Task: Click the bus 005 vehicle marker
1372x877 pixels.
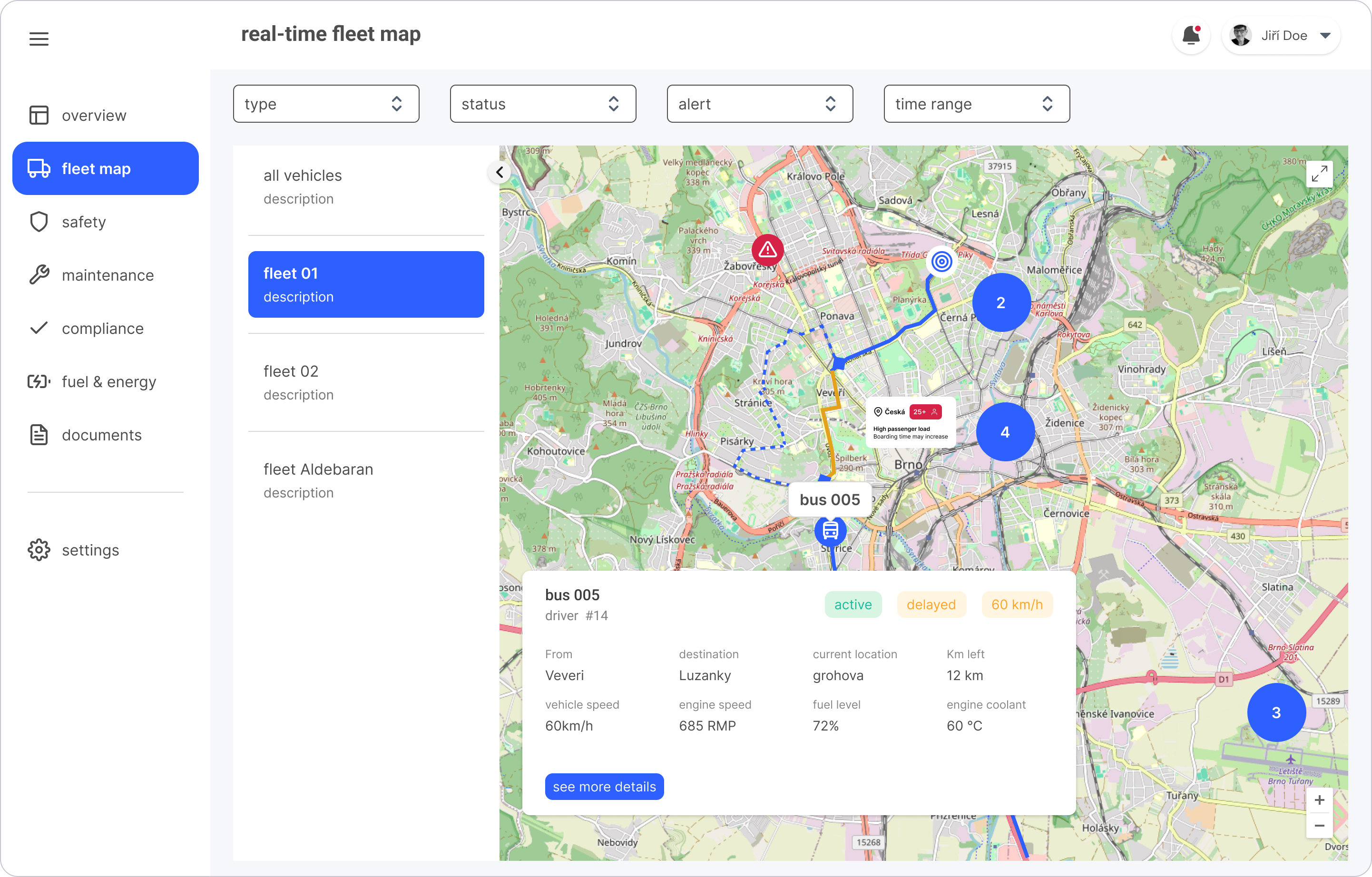Action: pos(830,531)
